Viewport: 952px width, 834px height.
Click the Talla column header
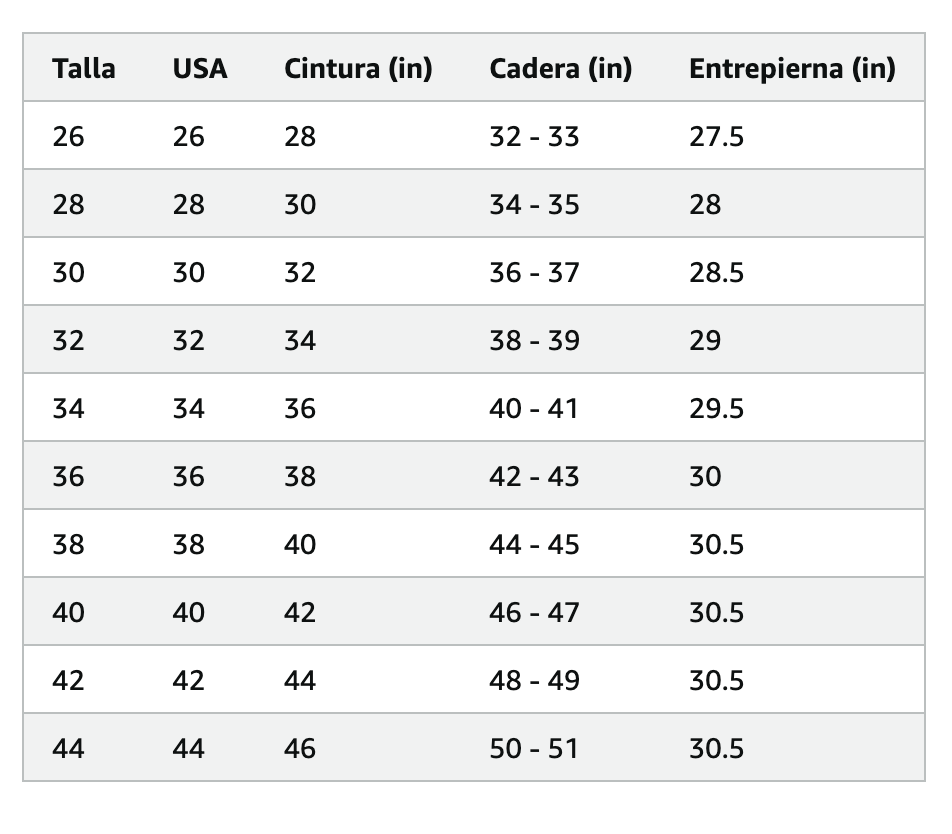pyautogui.click(x=84, y=69)
